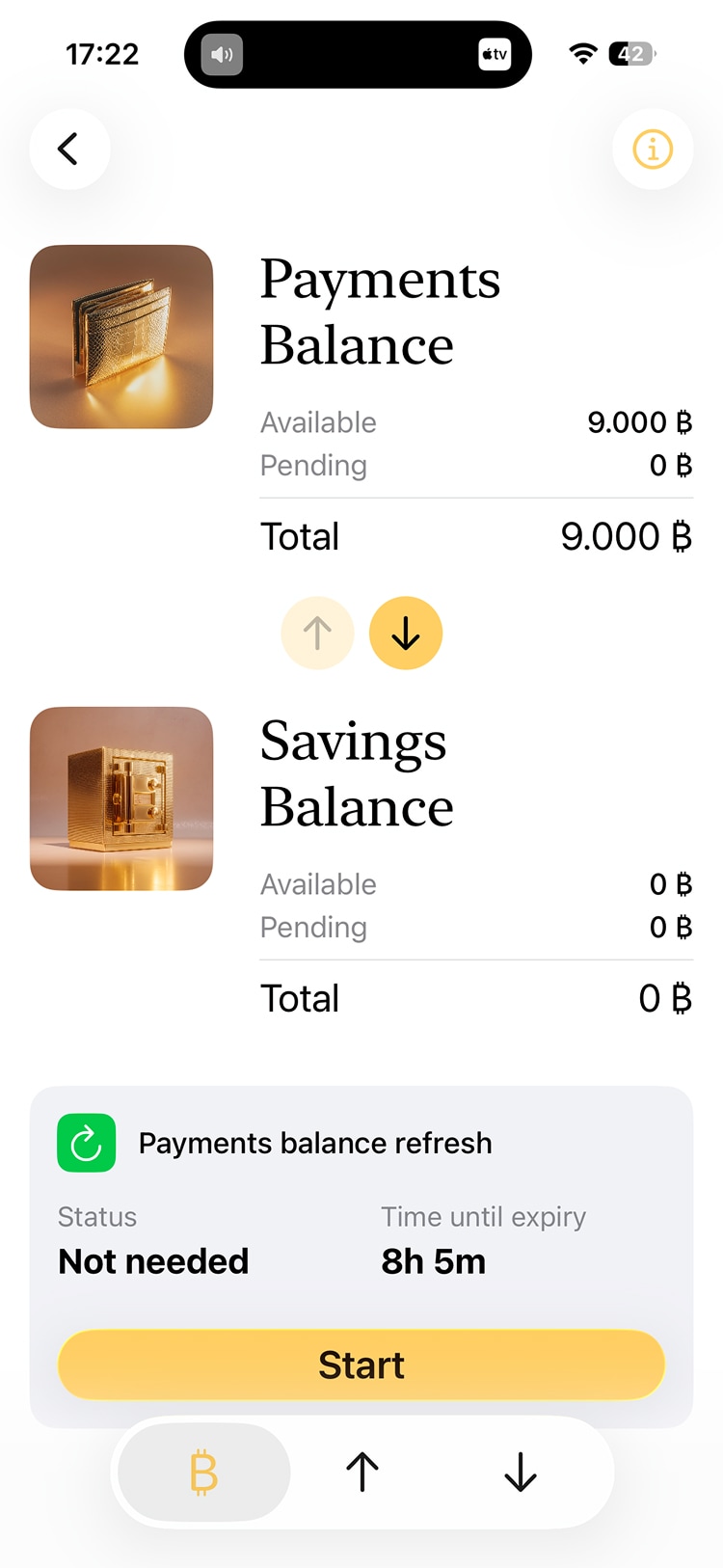723x1568 pixels.
Task: Tap the Apple TV icon in Dynamic Island
Action: tap(495, 55)
